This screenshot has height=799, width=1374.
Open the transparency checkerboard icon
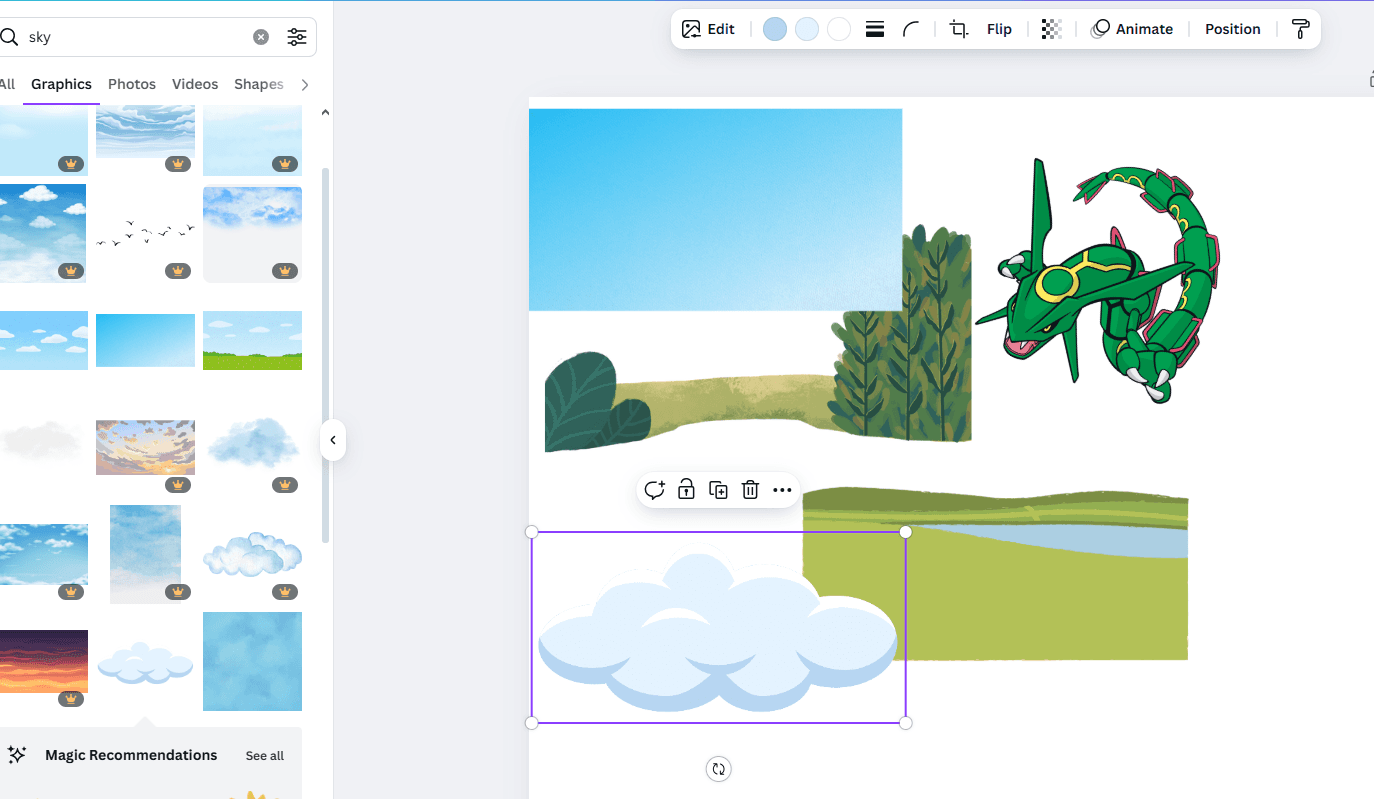pyautogui.click(x=1051, y=29)
